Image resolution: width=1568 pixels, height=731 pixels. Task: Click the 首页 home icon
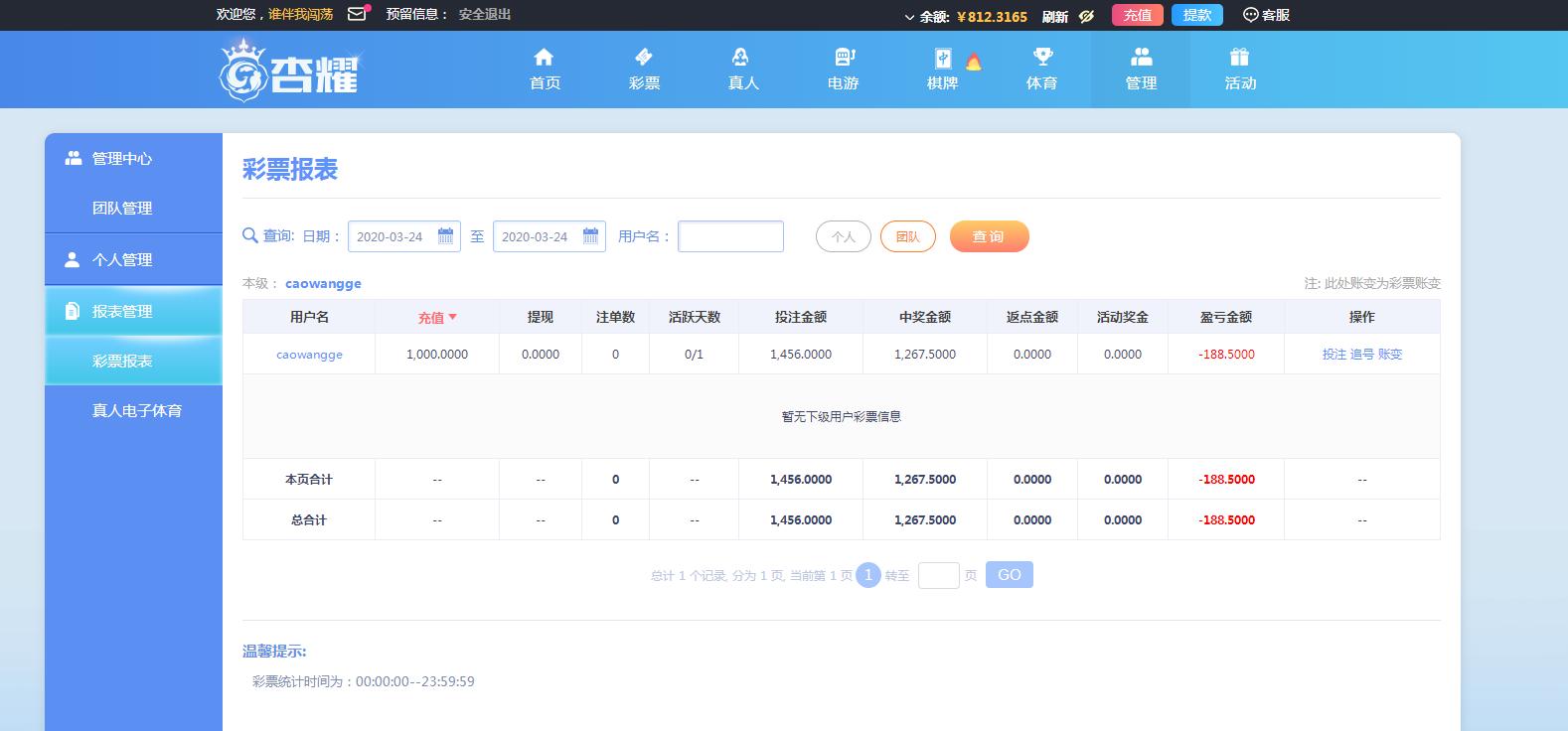(544, 58)
